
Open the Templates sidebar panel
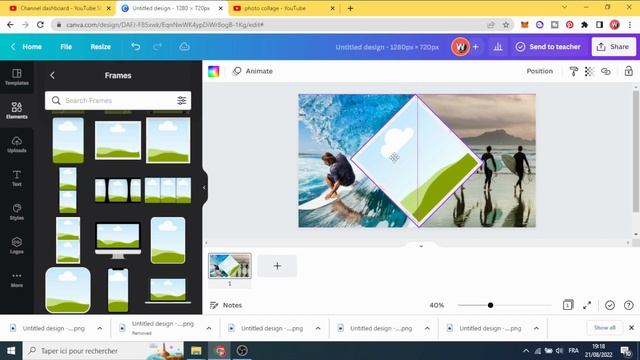[17, 77]
